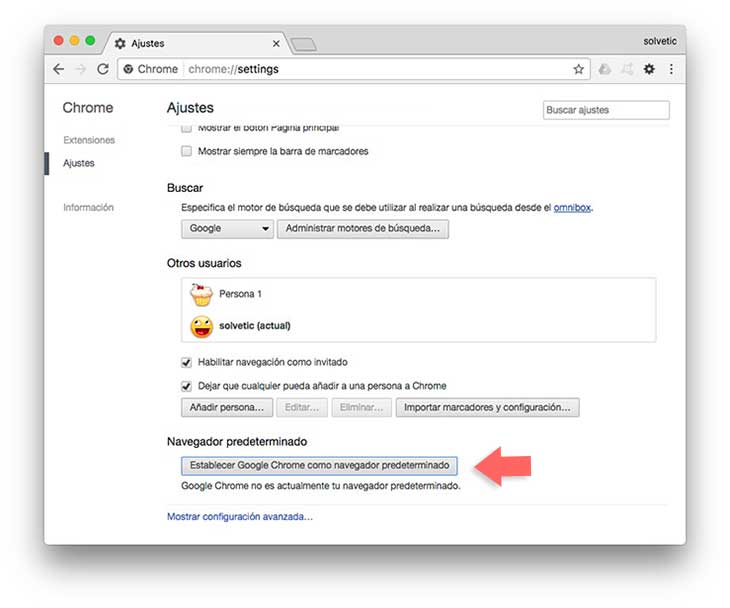Viewport: 730px width, 608px height.
Task: Open the solvetic profile switcher
Action: coord(660,41)
